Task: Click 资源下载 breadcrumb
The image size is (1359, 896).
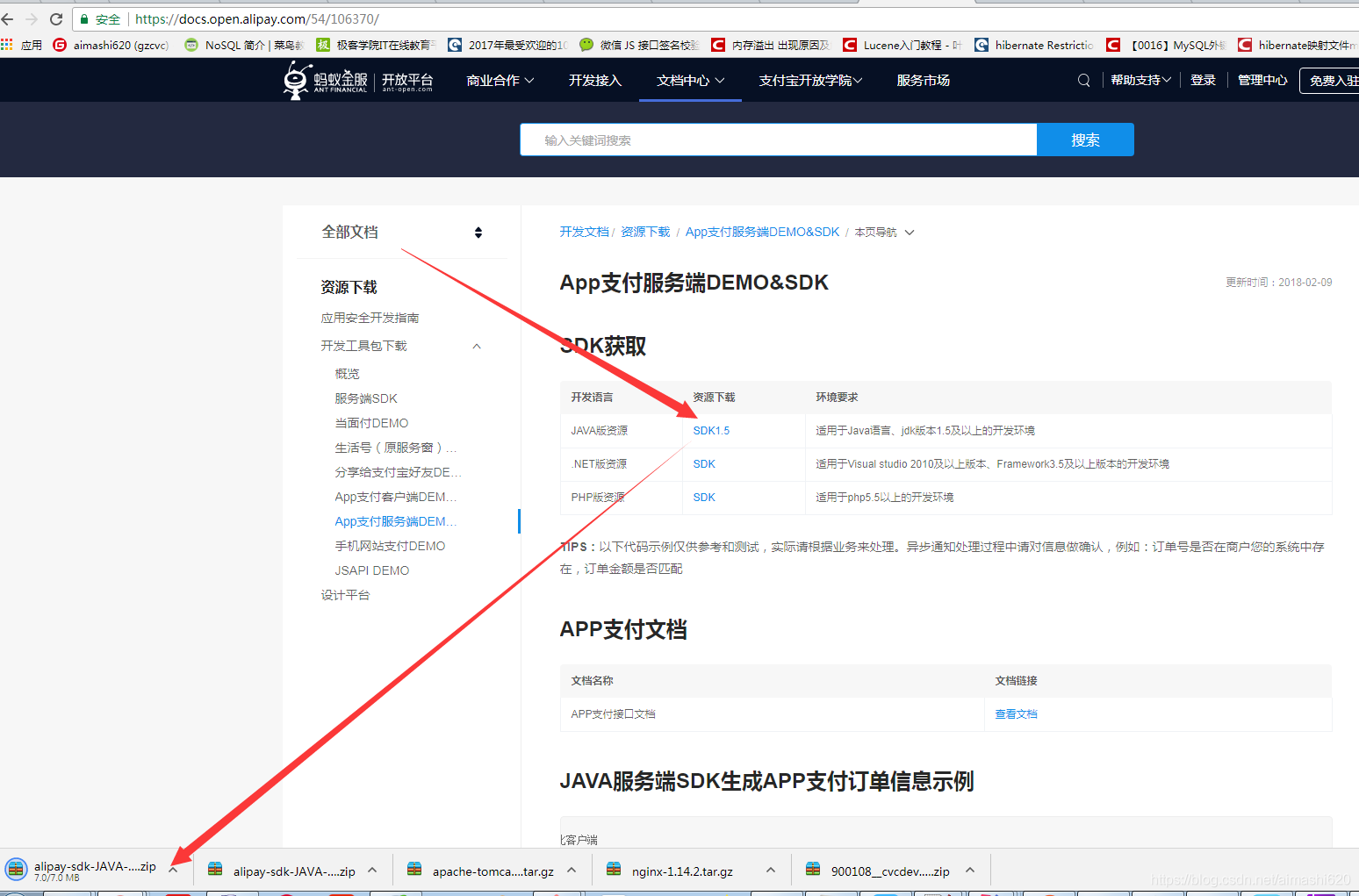Action: click(645, 232)
